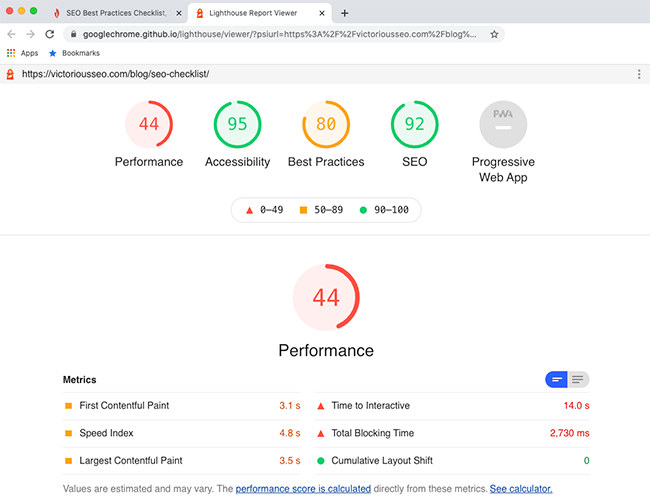
Task: Open the 'See calculator' link
Action: [520, 489]
